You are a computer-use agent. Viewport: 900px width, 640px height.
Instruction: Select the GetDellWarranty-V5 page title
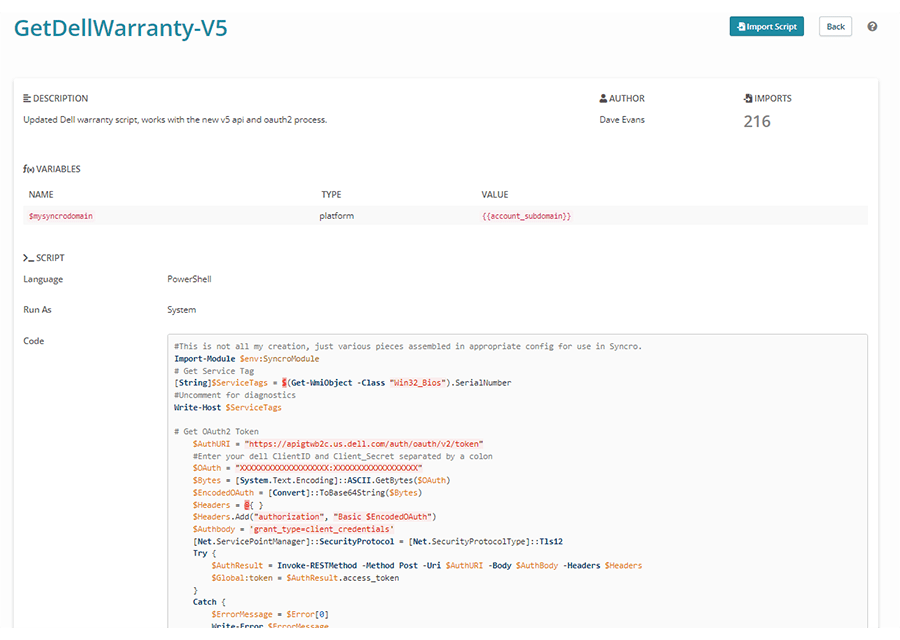pyautogui.click(x=121, y=28)
